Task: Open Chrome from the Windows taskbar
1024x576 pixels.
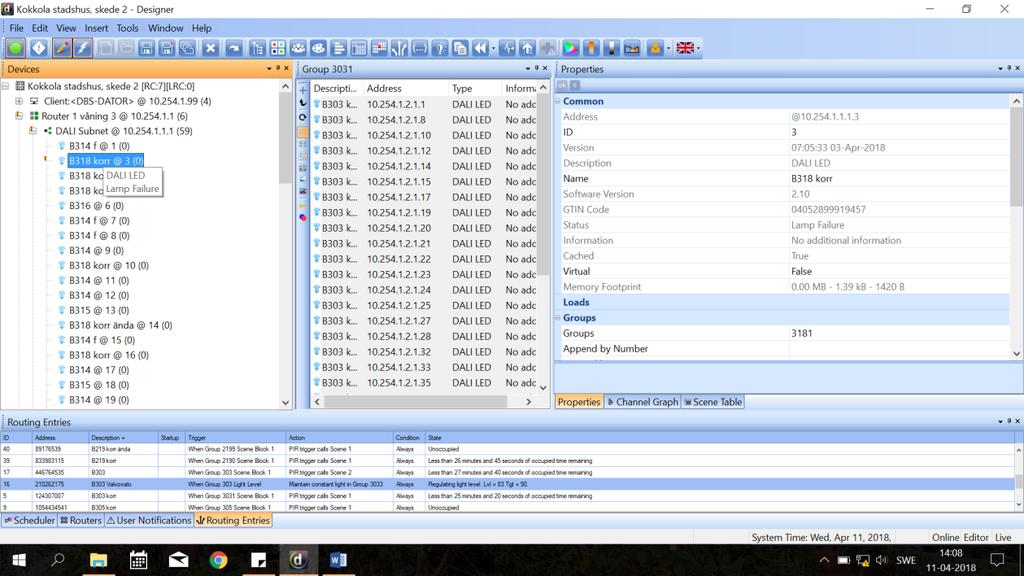Action: pos(219,560)
